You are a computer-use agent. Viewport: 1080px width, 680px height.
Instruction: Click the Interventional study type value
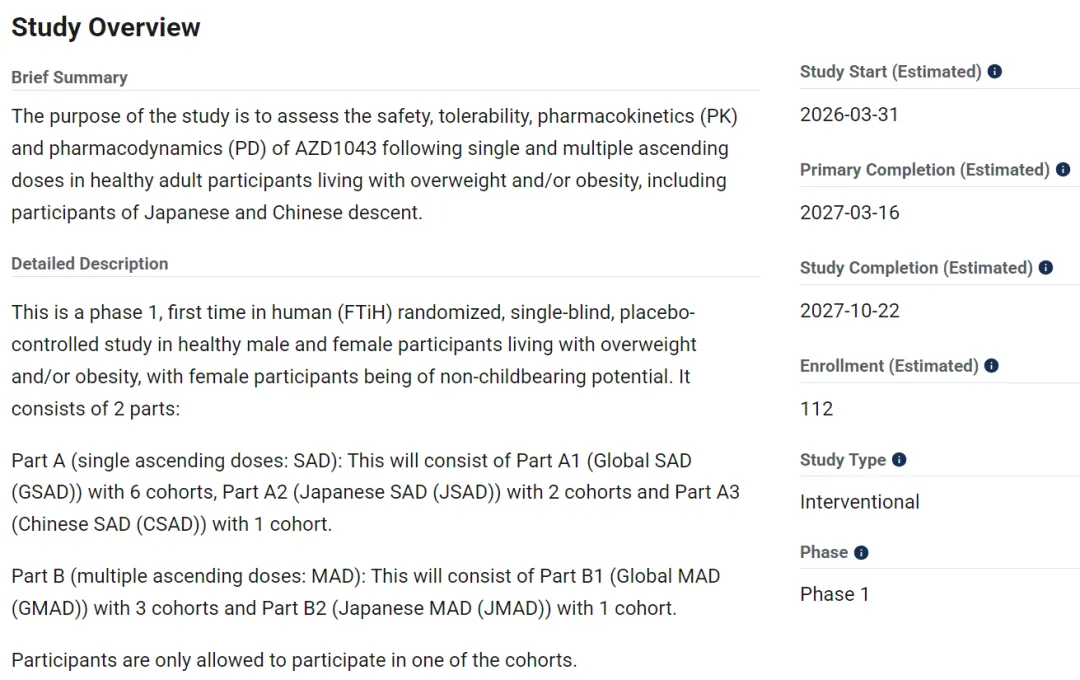[859, 502]
